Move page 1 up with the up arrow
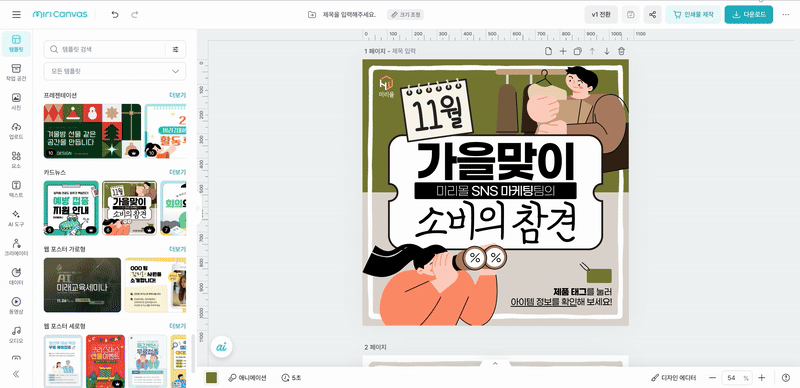 tap(592, 51)
